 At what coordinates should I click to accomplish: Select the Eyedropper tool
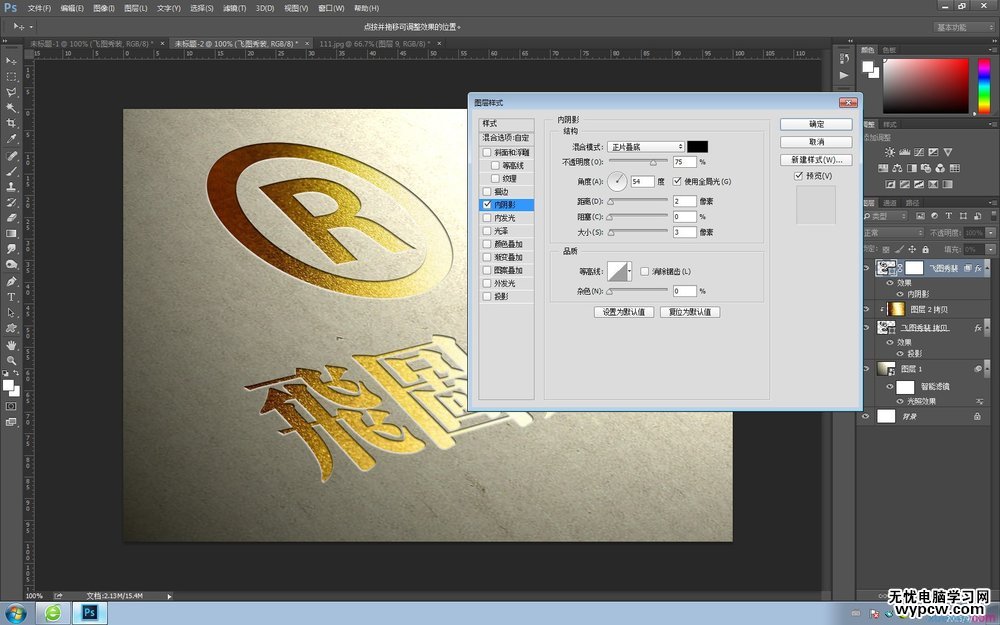(12, 139)
